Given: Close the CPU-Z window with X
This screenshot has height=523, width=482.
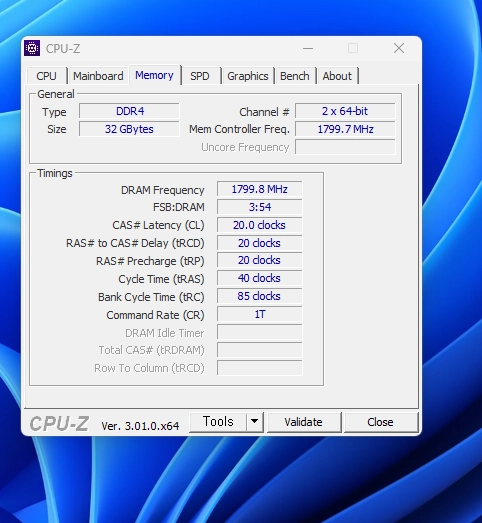Looking at the screenshot, I should (399, 48).
